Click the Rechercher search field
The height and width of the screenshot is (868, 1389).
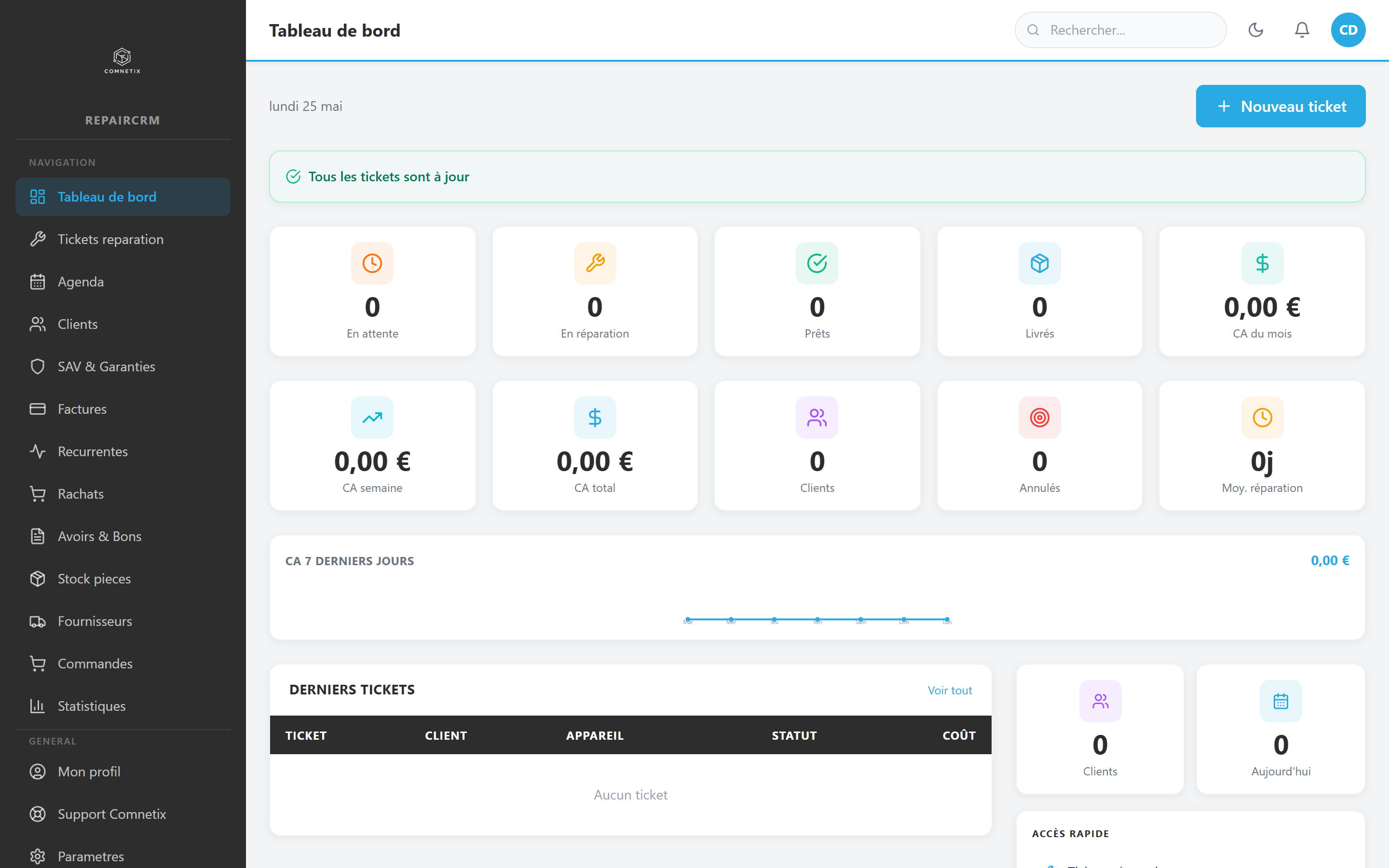[1120, 30]
